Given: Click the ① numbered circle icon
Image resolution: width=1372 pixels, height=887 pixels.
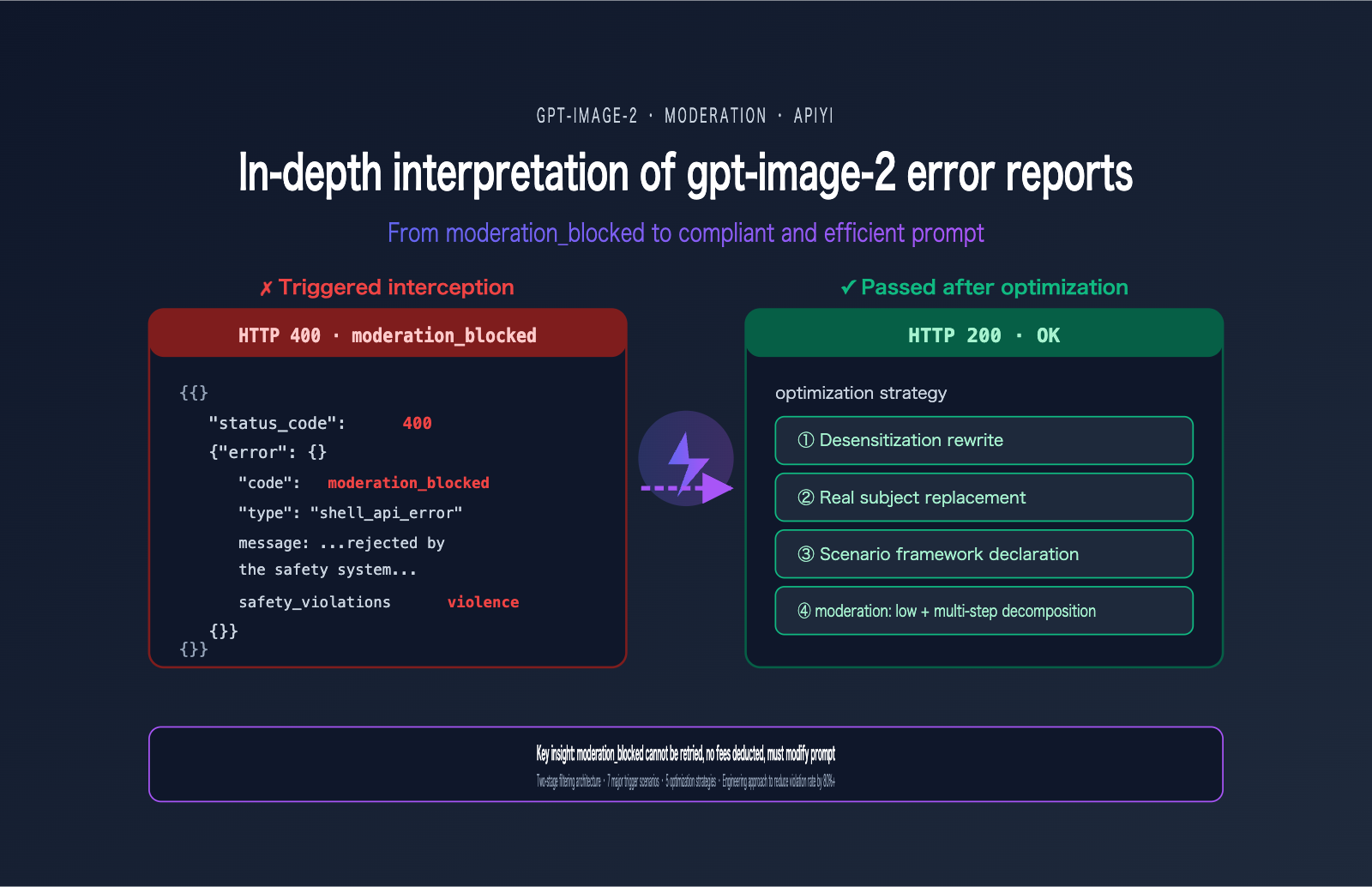Looking at the screenshot, I should (804, 440).
